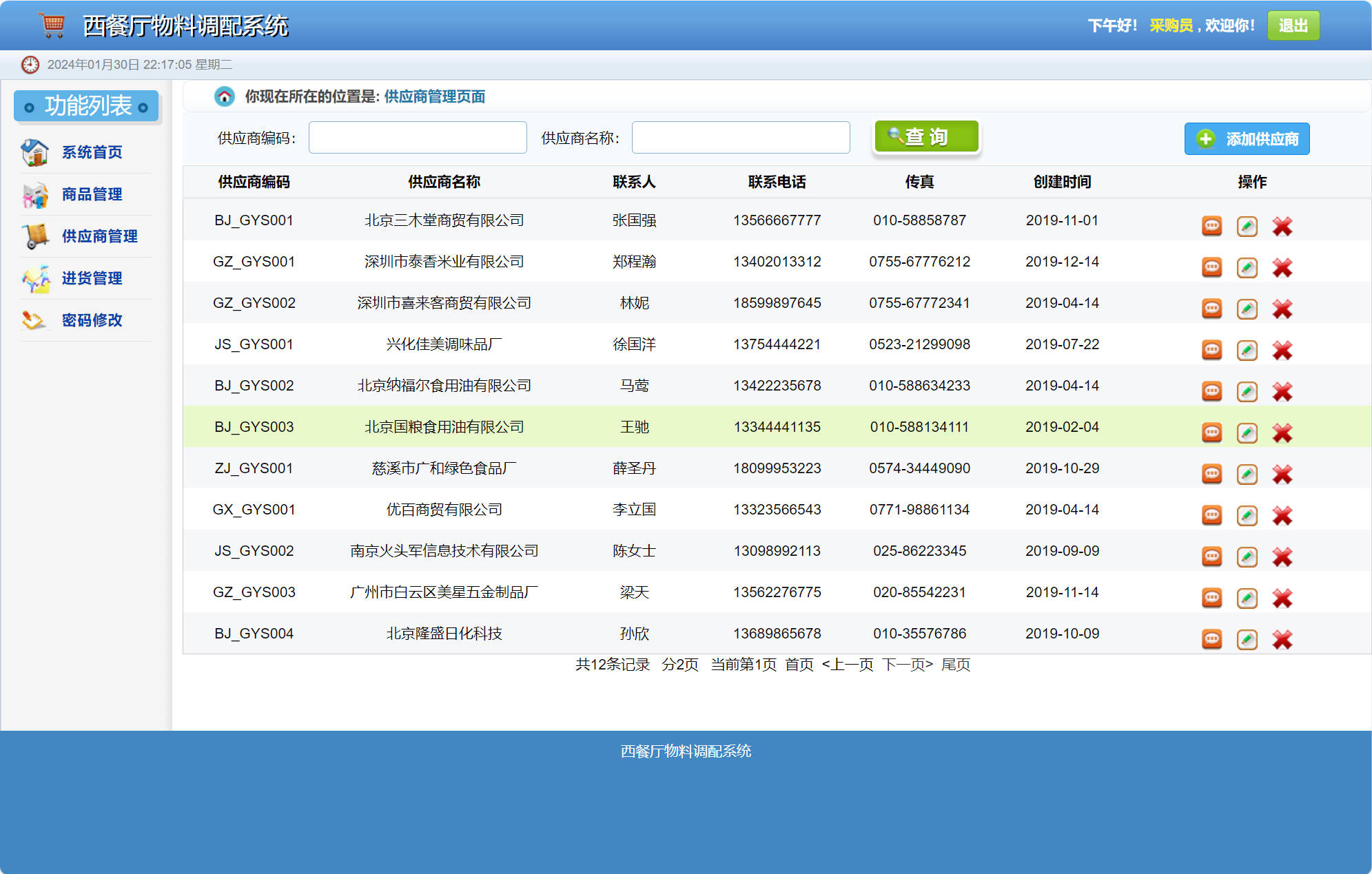Delete the JS_GYS001 supplier record

[1282, 350]
